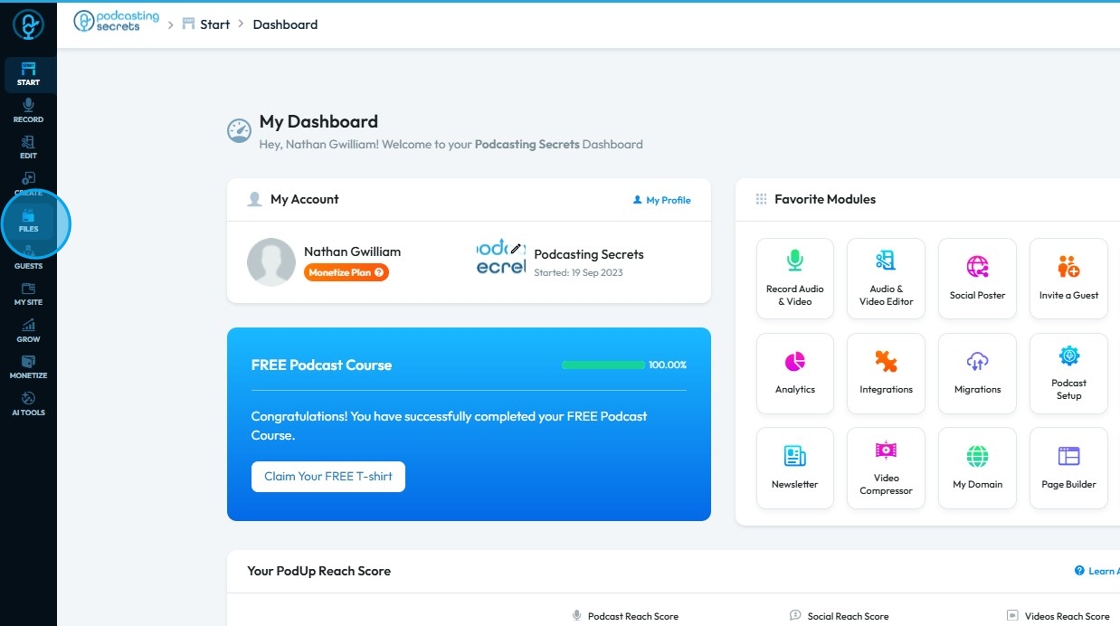
Task: Click the user avatar placeholder image
Action: coord(271,262)
